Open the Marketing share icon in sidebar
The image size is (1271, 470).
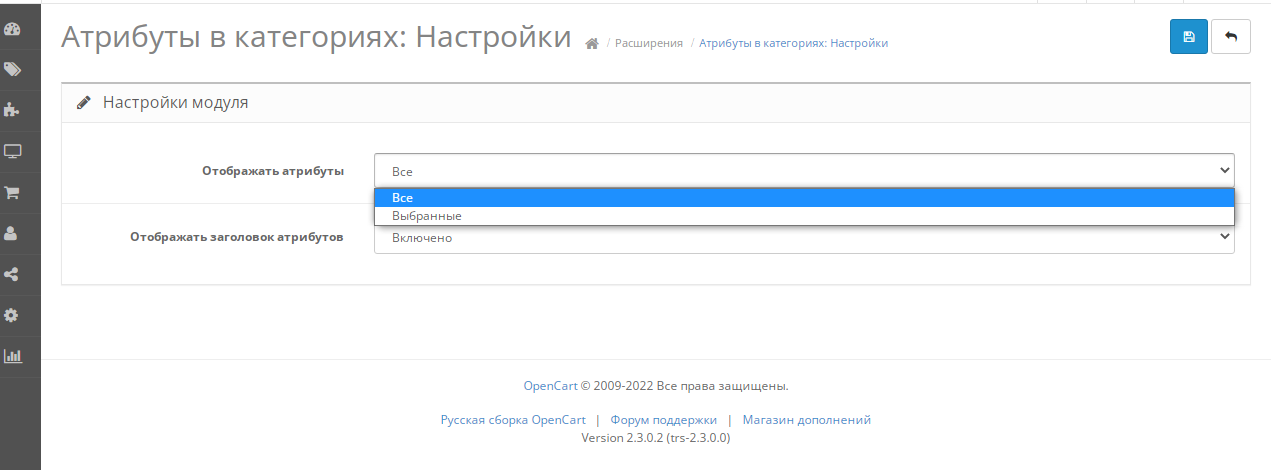coord(13,274)
